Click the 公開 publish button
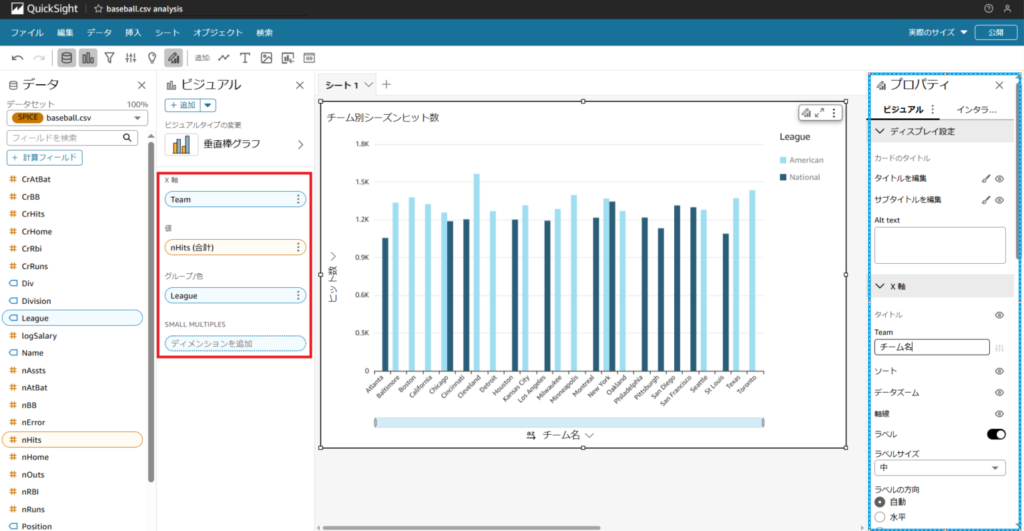 [995, 32]
